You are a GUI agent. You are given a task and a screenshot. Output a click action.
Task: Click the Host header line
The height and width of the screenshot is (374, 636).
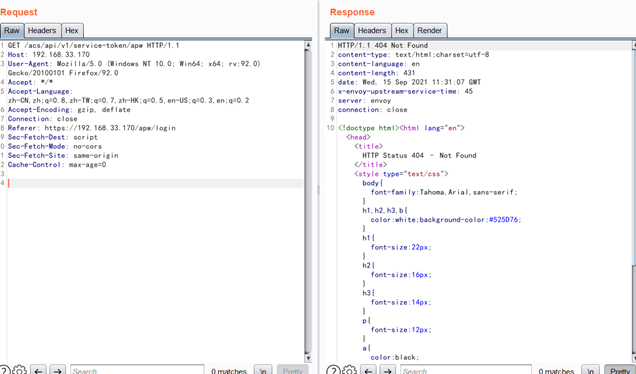coord(49,54)
